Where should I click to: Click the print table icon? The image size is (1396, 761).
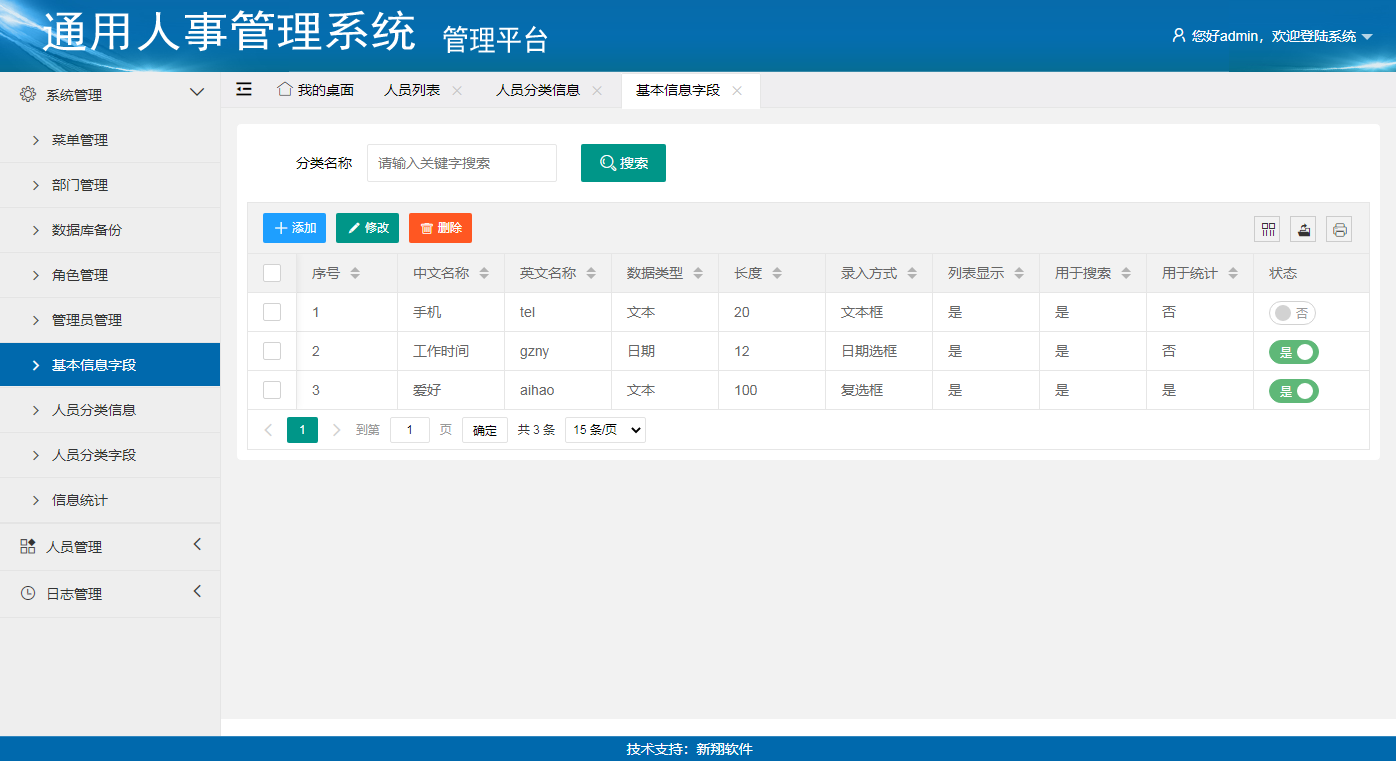tap(1339, 229)
